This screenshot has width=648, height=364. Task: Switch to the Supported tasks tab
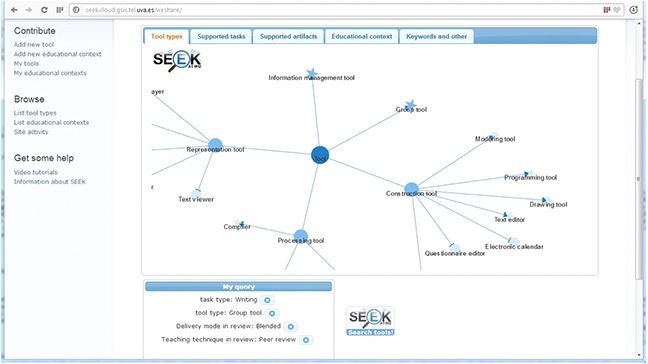221,36
